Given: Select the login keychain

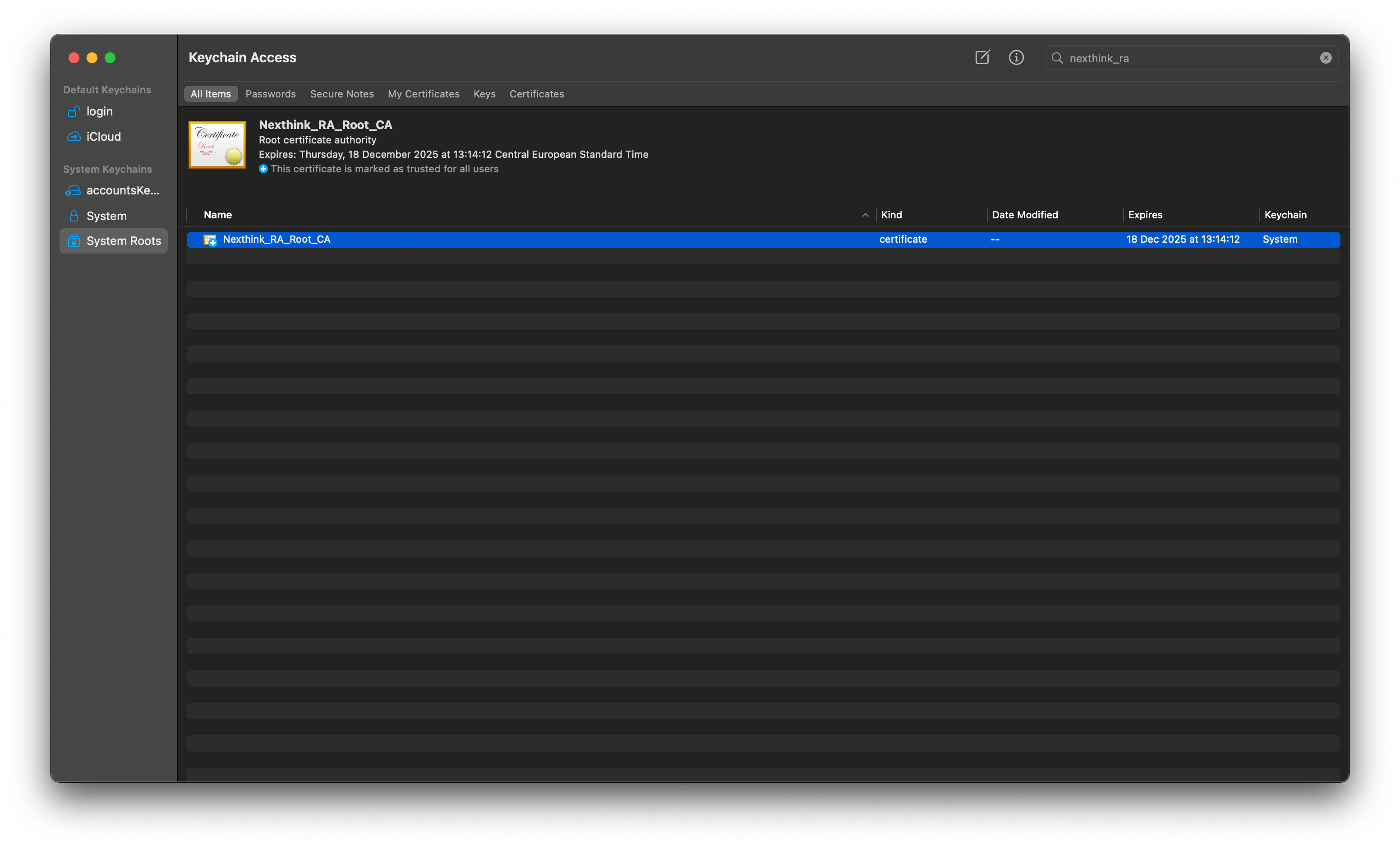Looking at the screenshot, I should [x=99, y=111].
